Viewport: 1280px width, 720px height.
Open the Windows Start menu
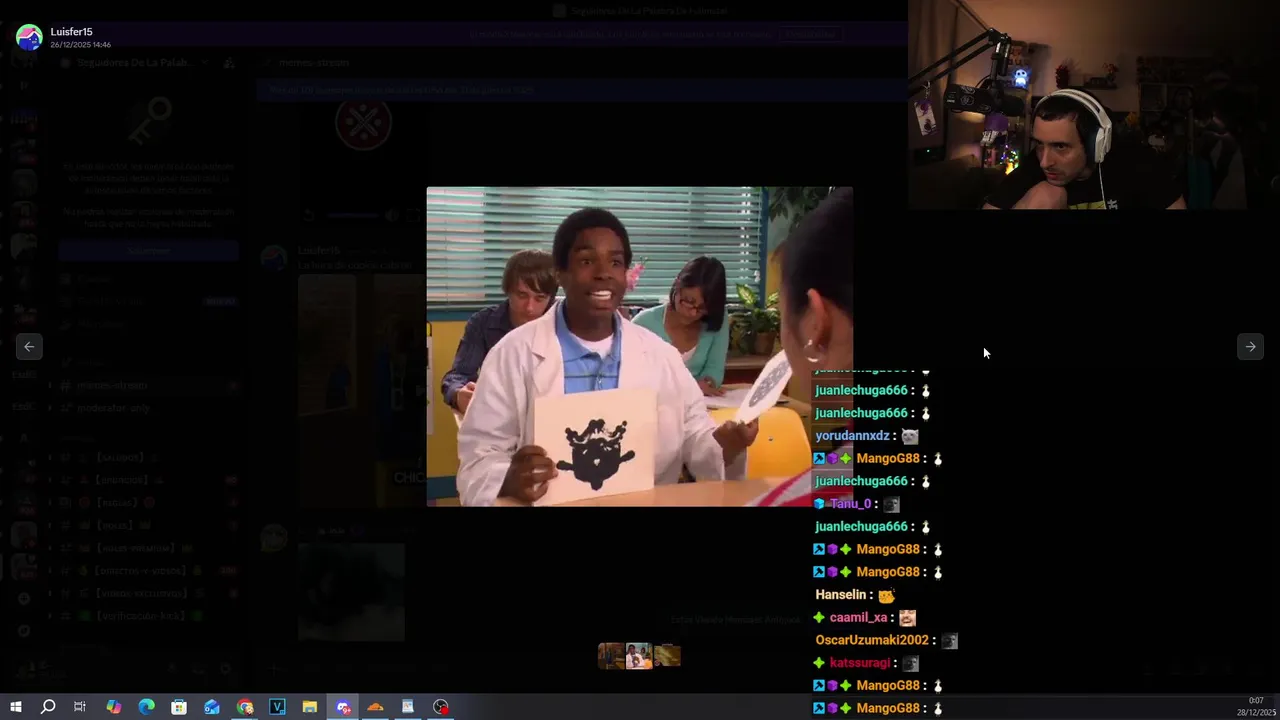(15, 707)
